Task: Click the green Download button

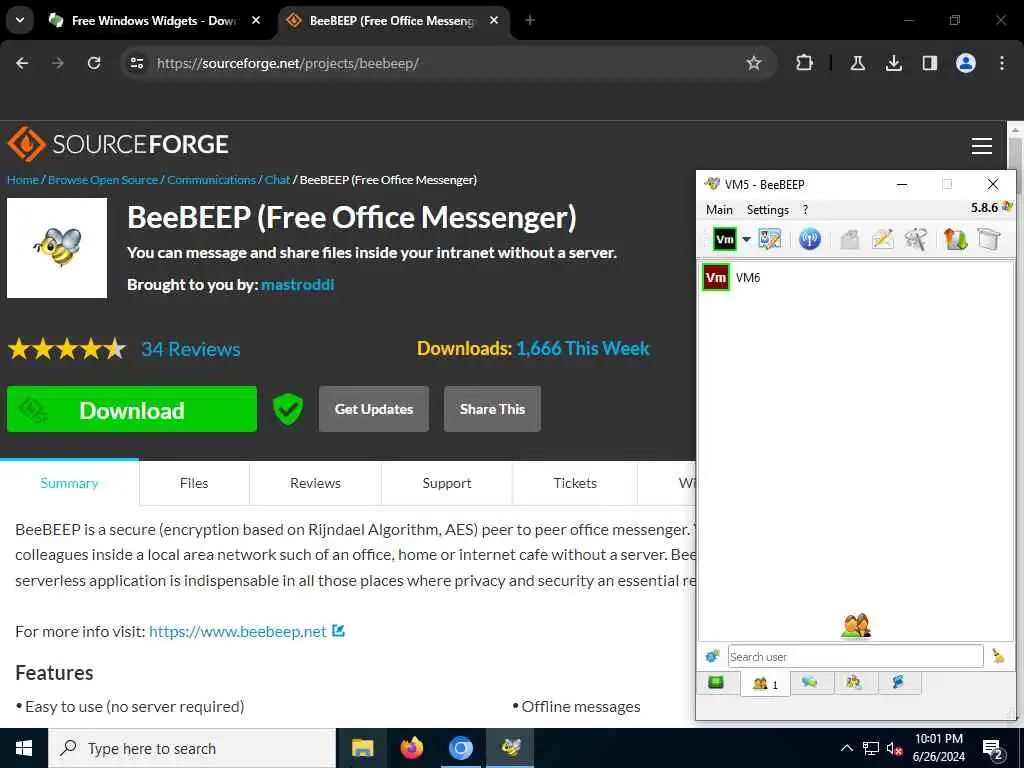Action: coord(132,409)
